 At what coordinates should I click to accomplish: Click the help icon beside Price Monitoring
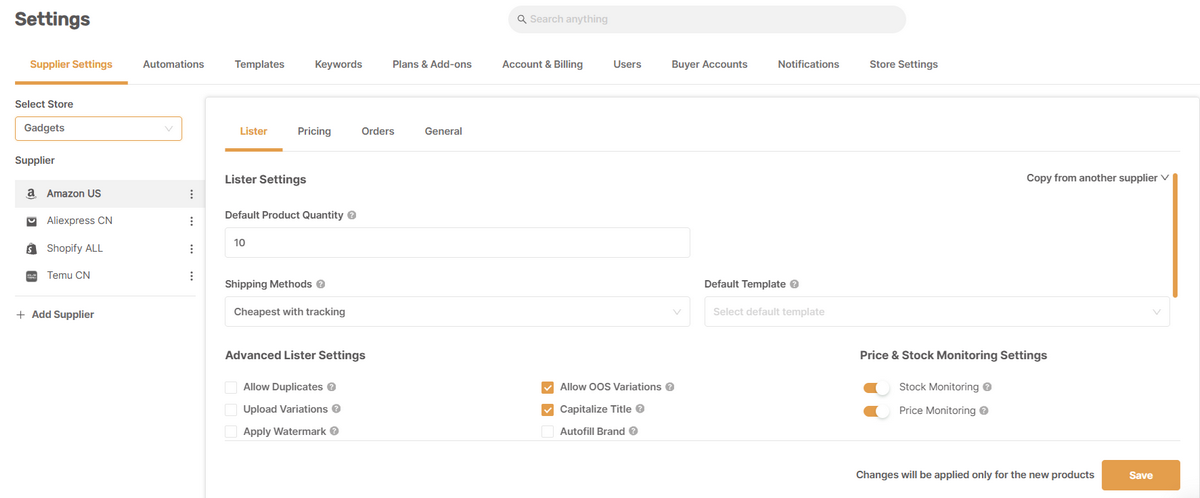click(984, 411)
